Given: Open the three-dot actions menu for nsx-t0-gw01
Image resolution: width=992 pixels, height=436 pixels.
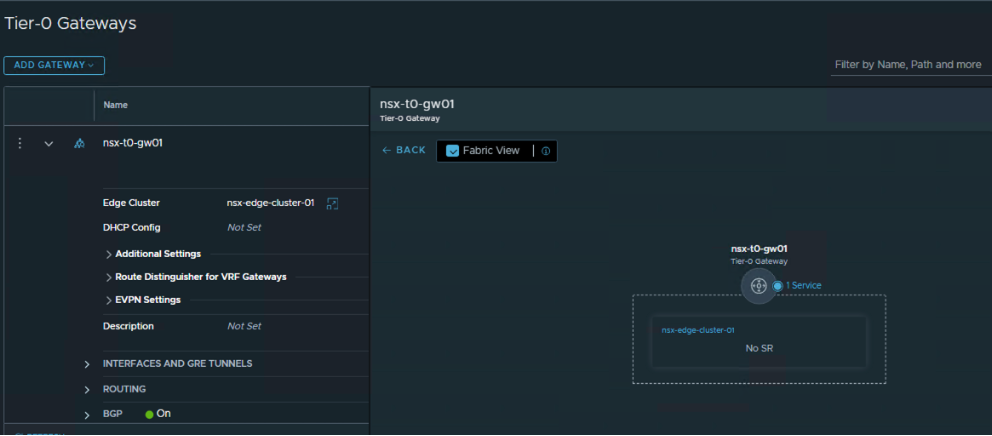Looking at the screenshot, I should pyautogui.click(x=19, y=143).
